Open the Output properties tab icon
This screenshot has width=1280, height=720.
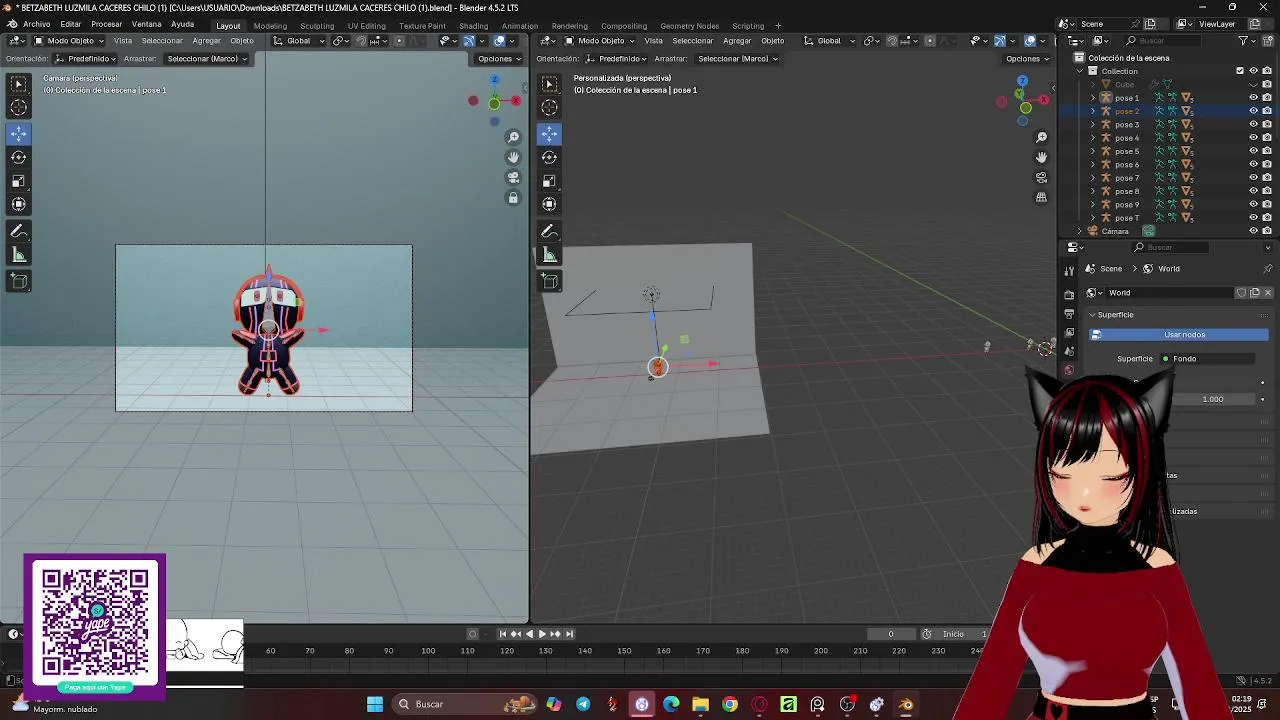pyautogui.click(x=1069, y=314)
